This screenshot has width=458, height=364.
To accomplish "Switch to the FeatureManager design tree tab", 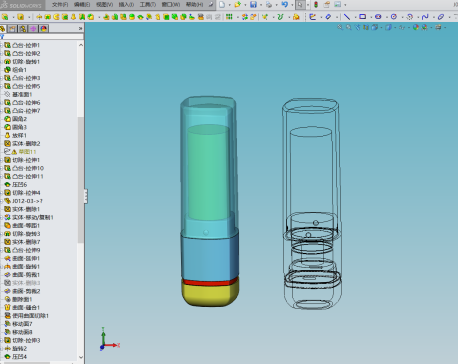I will [x=3, y=29].
